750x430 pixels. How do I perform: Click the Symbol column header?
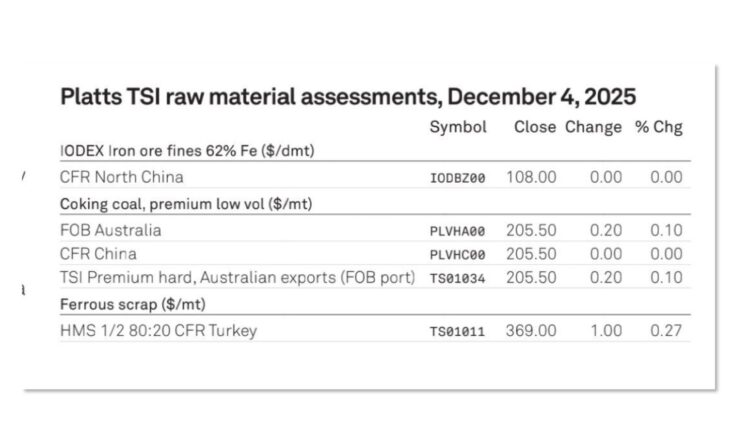tap(458, 127)
